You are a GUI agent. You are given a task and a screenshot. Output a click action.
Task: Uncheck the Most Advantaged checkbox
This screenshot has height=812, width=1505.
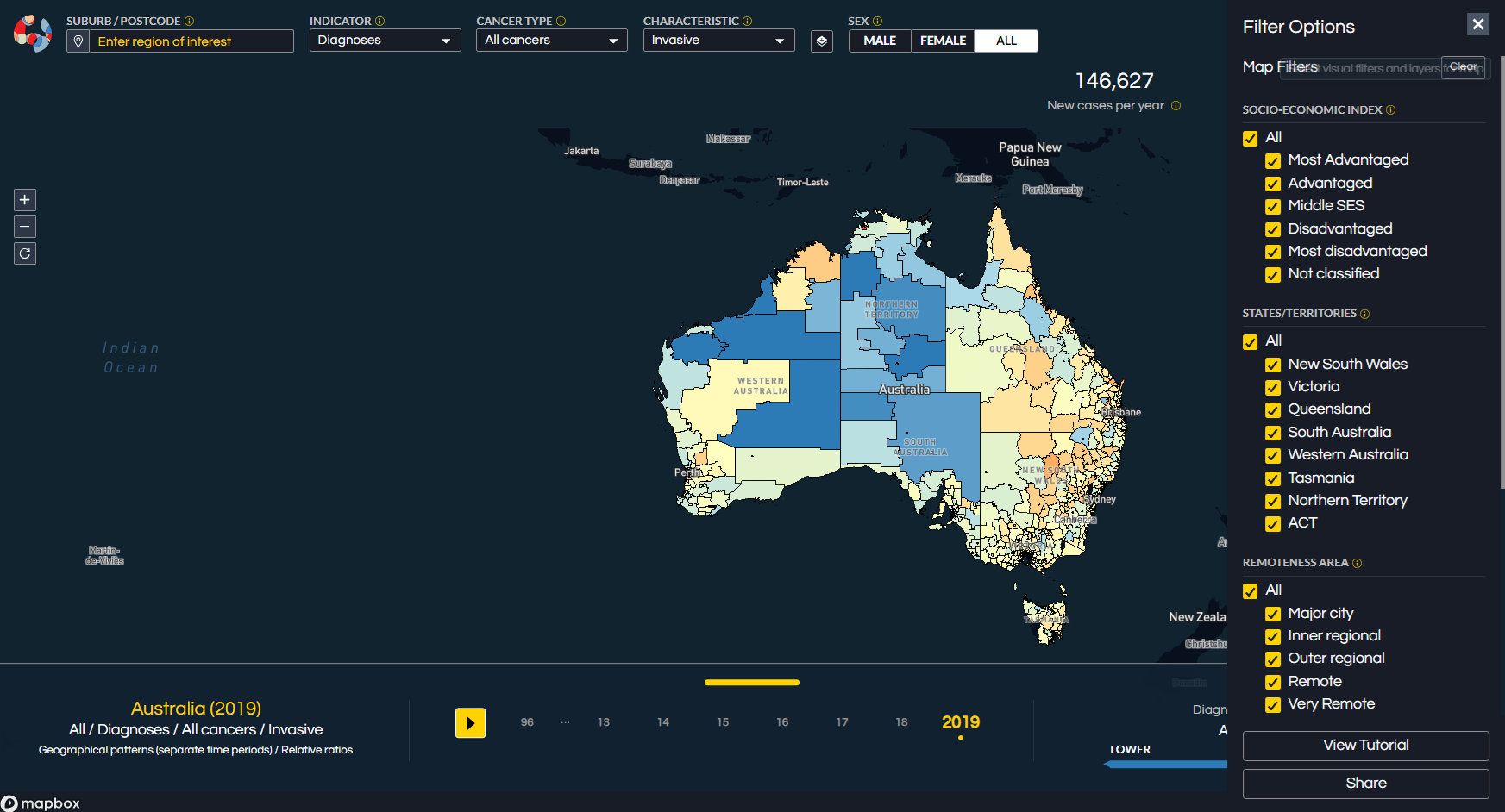[1272, 161]
